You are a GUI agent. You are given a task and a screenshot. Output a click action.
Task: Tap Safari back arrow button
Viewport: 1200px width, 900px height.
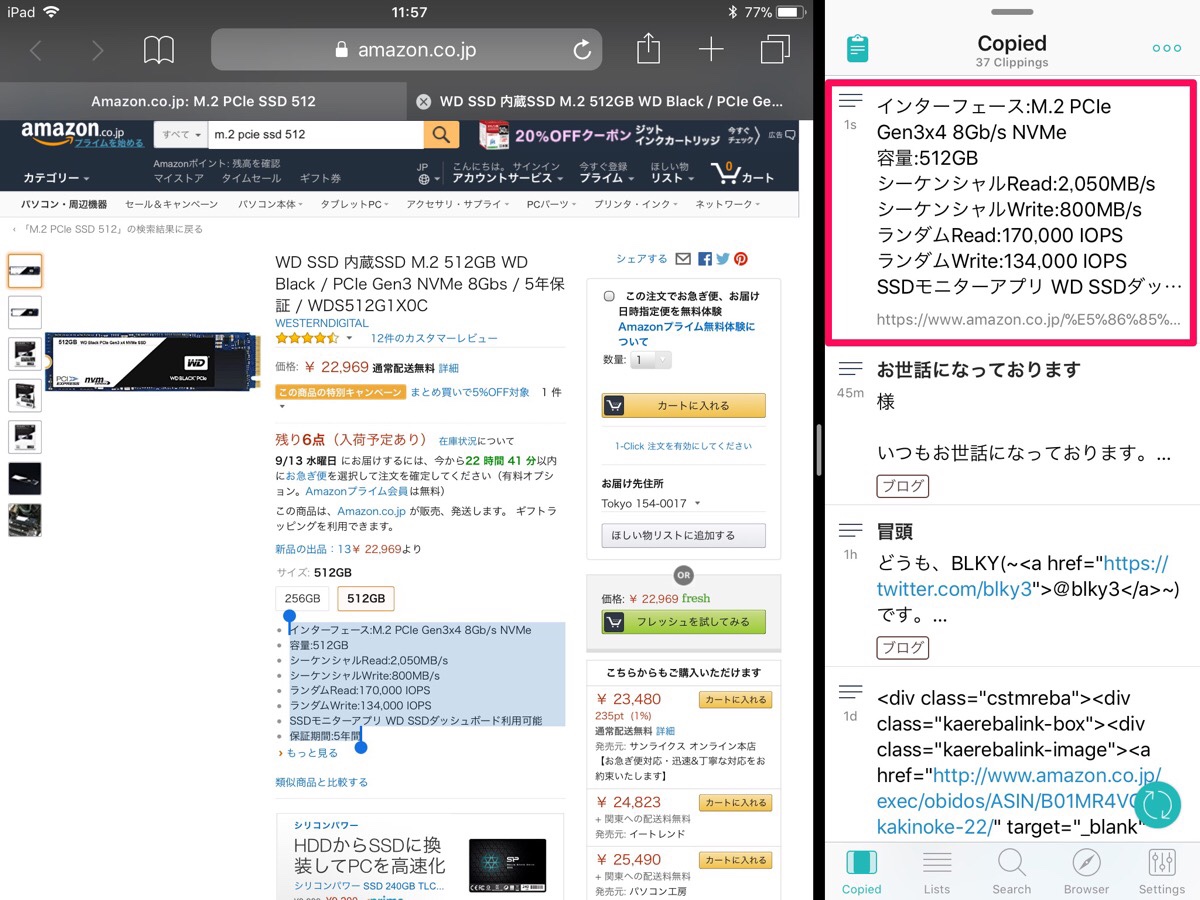pos(36,50)
